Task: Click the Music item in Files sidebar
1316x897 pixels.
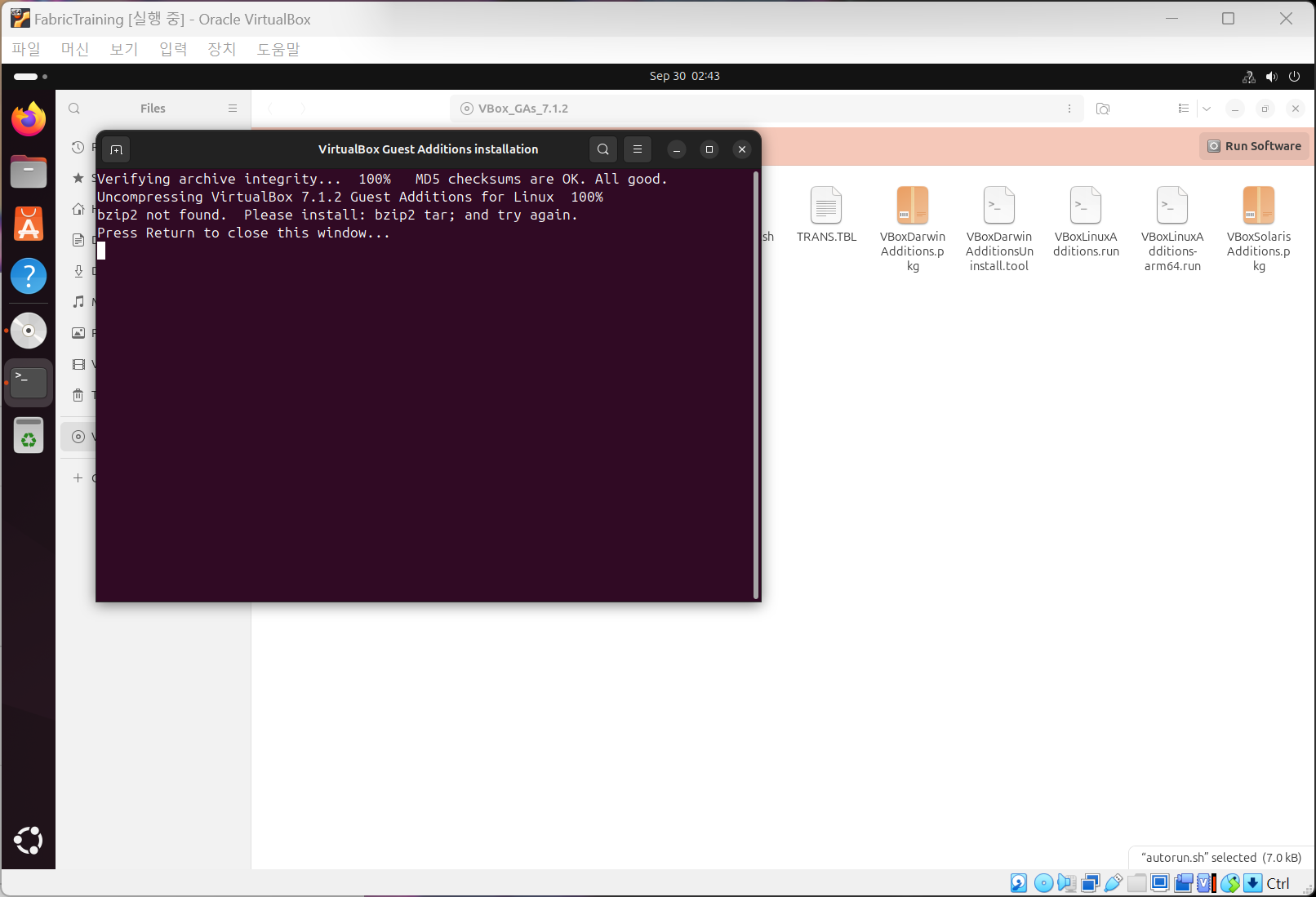Action: click(78, 302)
